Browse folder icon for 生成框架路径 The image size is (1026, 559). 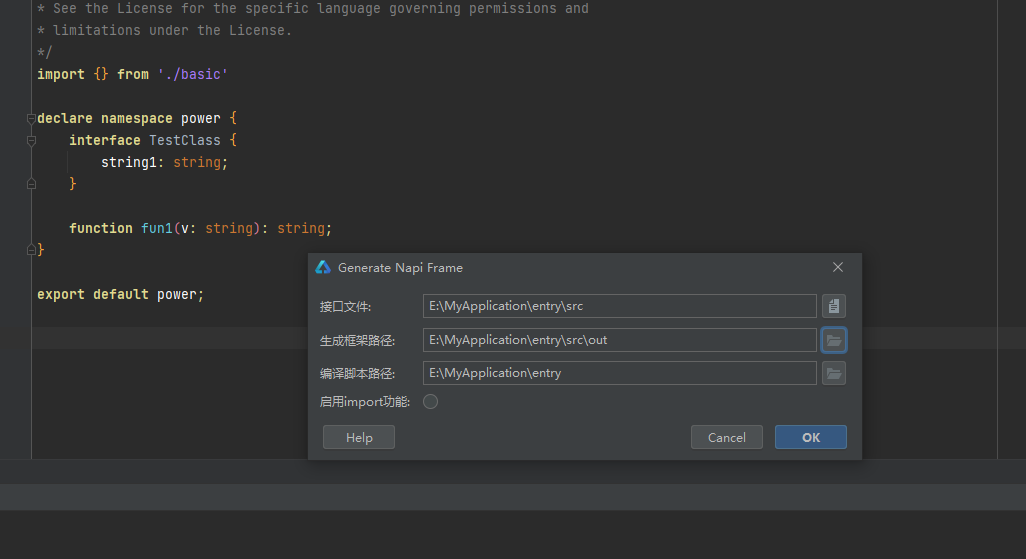(x=834, y=340)
